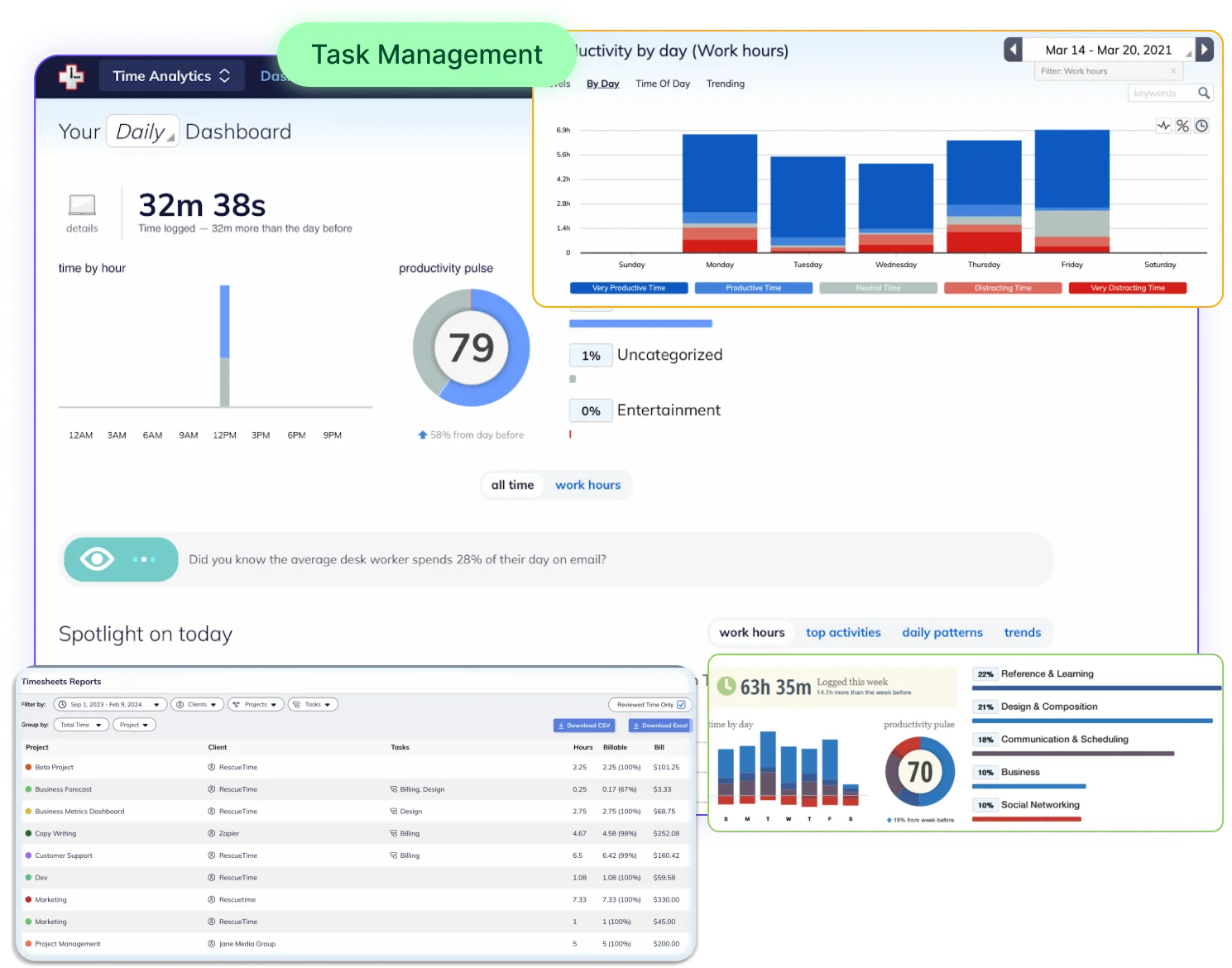Image resolution: width=1232 pixels, height=968 pixels.
Task: Click the Hours column header
Action: tap(582, 747)
